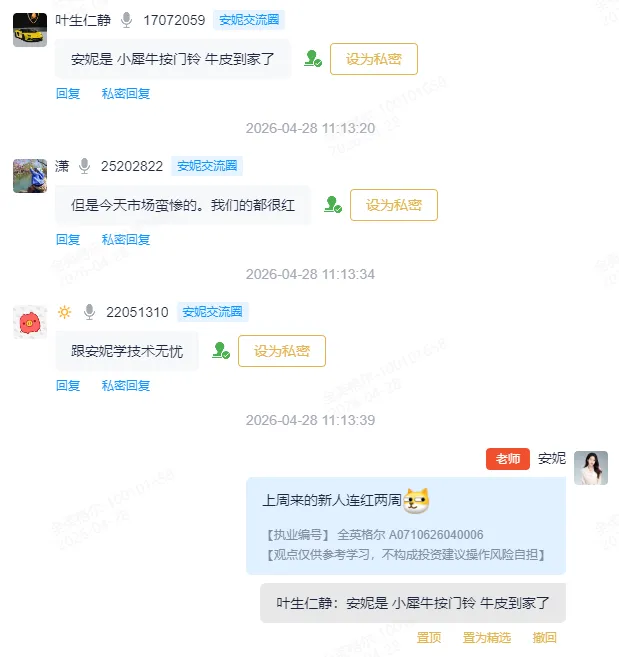Click quoted 叶生仁静 reply box under teacher's message
The width and height of the screenshot is (619, 657).
[413, 603]
